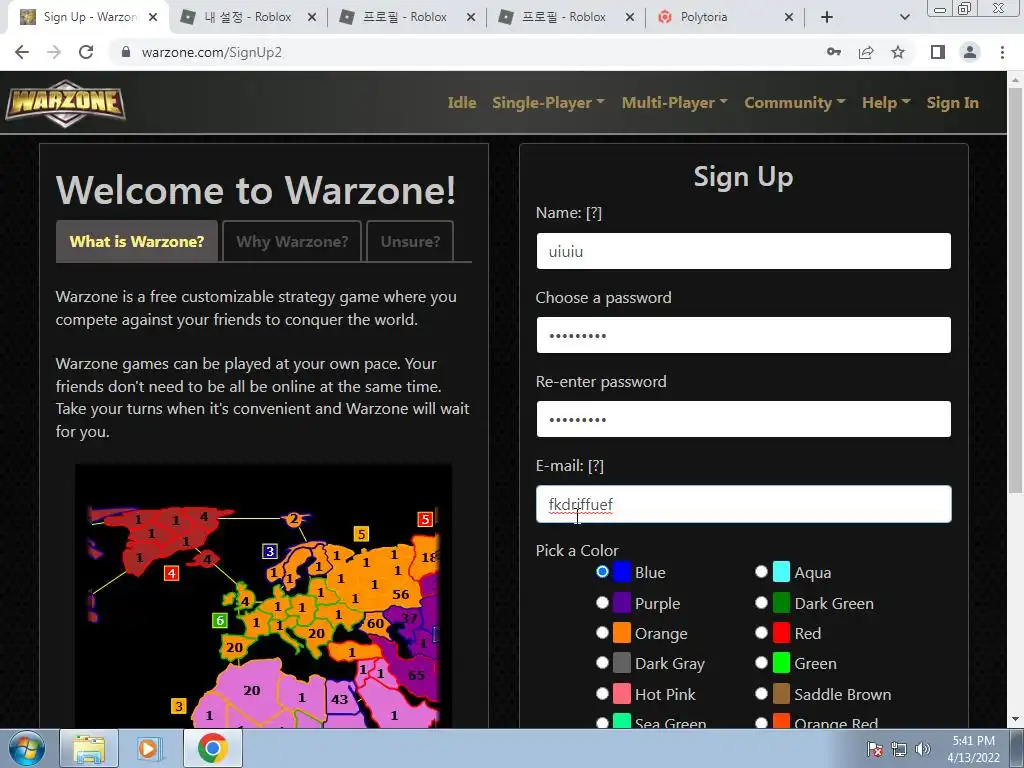Image resolution: width=1024 pixels, height=768 pixels.
Task: Open Action Center flag tray icon
Action: point(875,749)
